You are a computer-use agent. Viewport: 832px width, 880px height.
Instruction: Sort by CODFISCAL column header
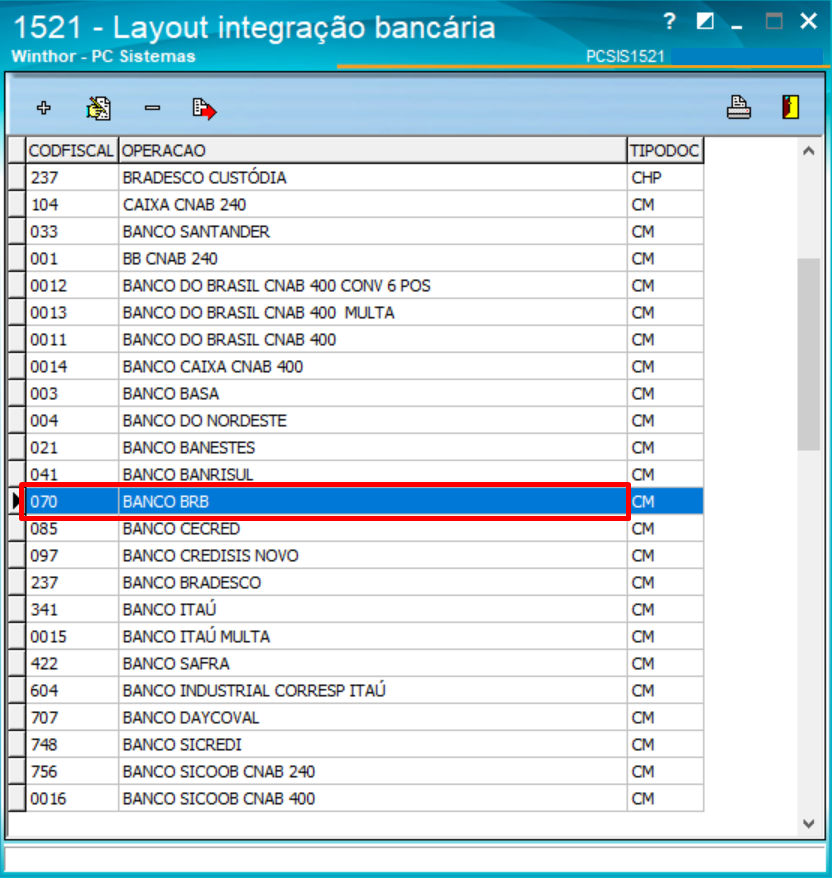tap(72, 150)
